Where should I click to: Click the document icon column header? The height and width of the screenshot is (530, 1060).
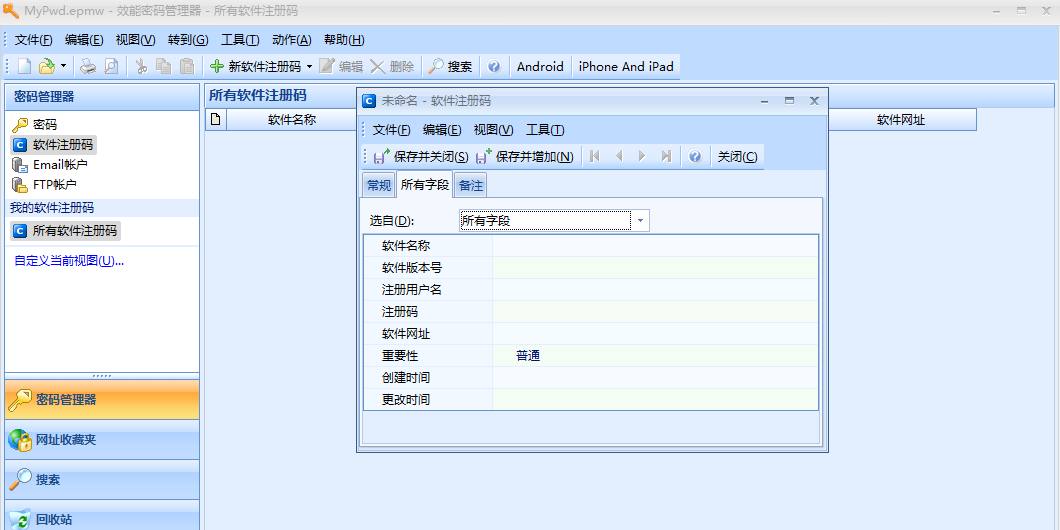(216, 120)
